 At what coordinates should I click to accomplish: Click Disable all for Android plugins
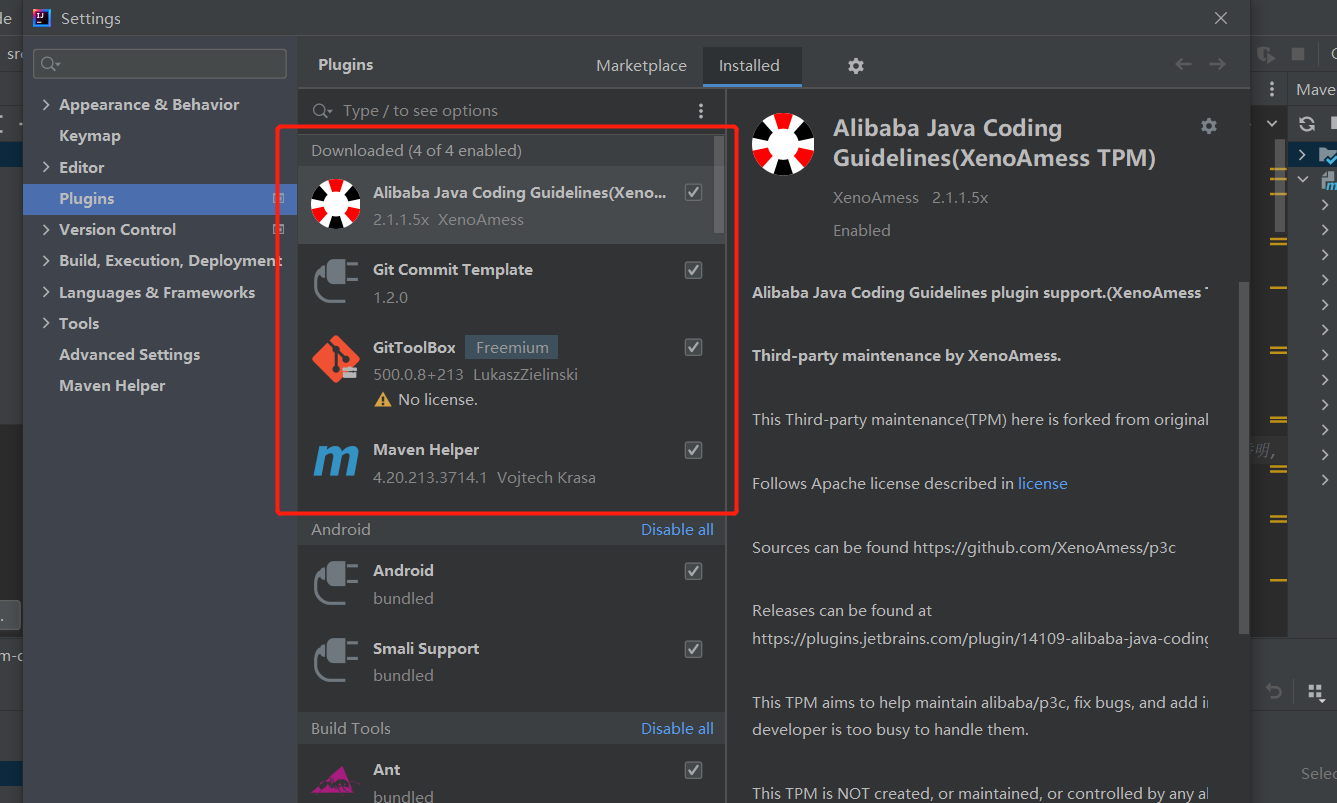click(677, 530)
